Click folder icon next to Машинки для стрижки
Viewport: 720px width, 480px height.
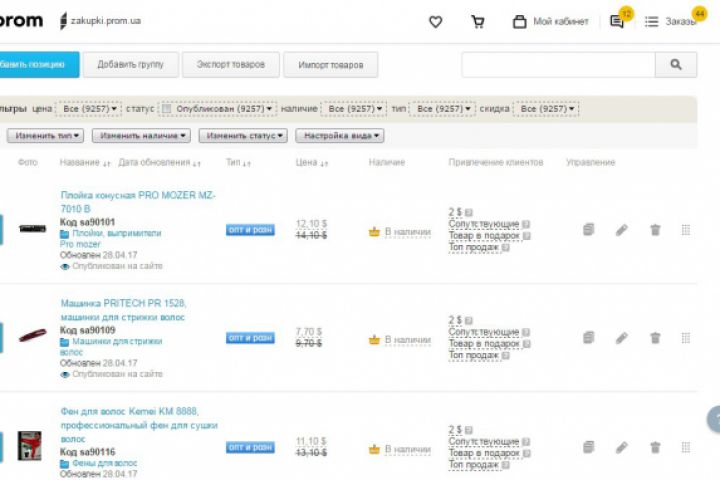64,342
